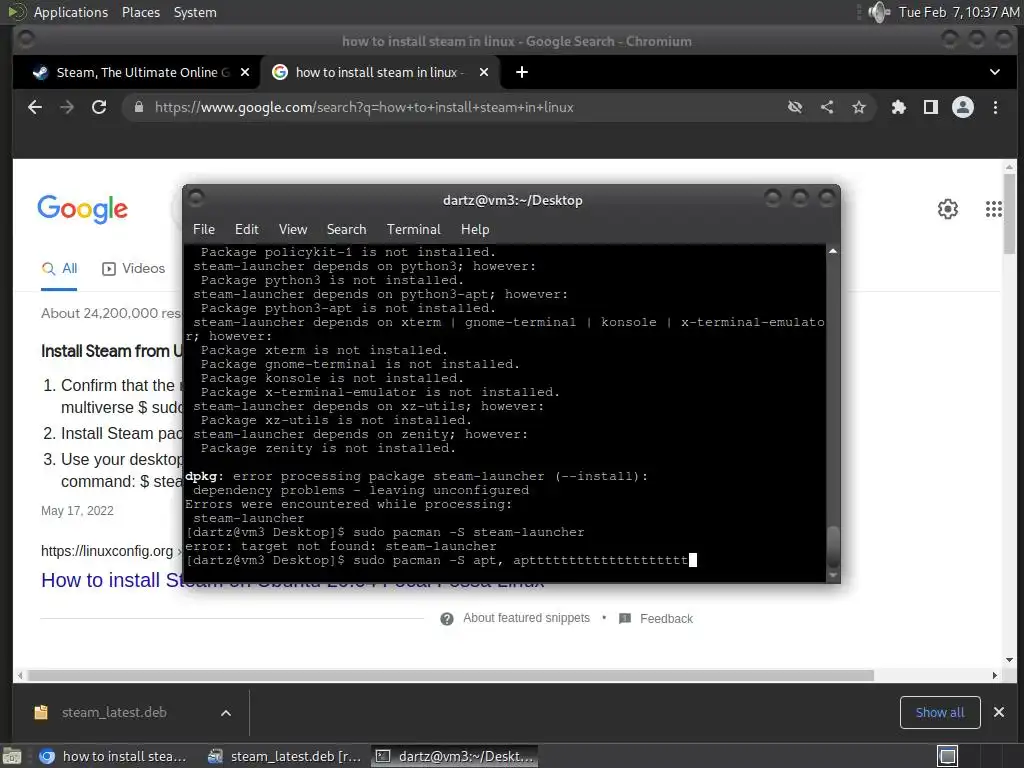Image resolution: width=1024 pixels, height=768 pixels.
Task: Open the terminal View menu
Action: click(x=293, y=229)
